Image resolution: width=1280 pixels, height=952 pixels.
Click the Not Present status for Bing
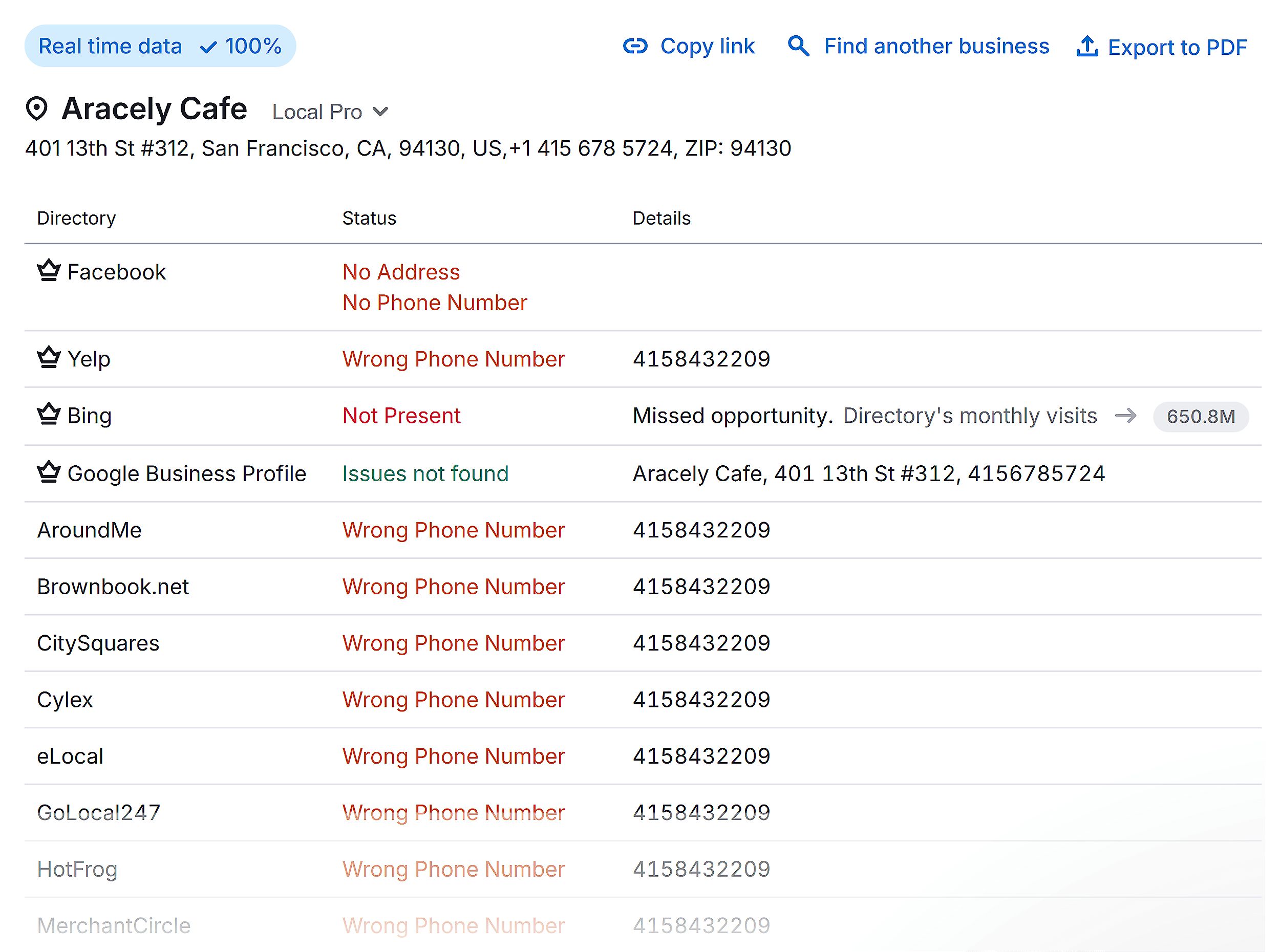401,416
